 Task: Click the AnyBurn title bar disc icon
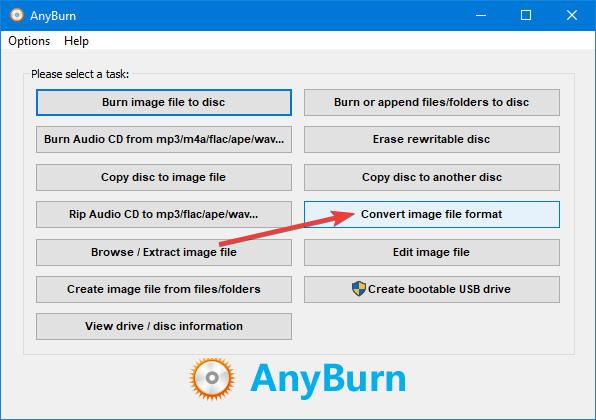coord(17,15)
